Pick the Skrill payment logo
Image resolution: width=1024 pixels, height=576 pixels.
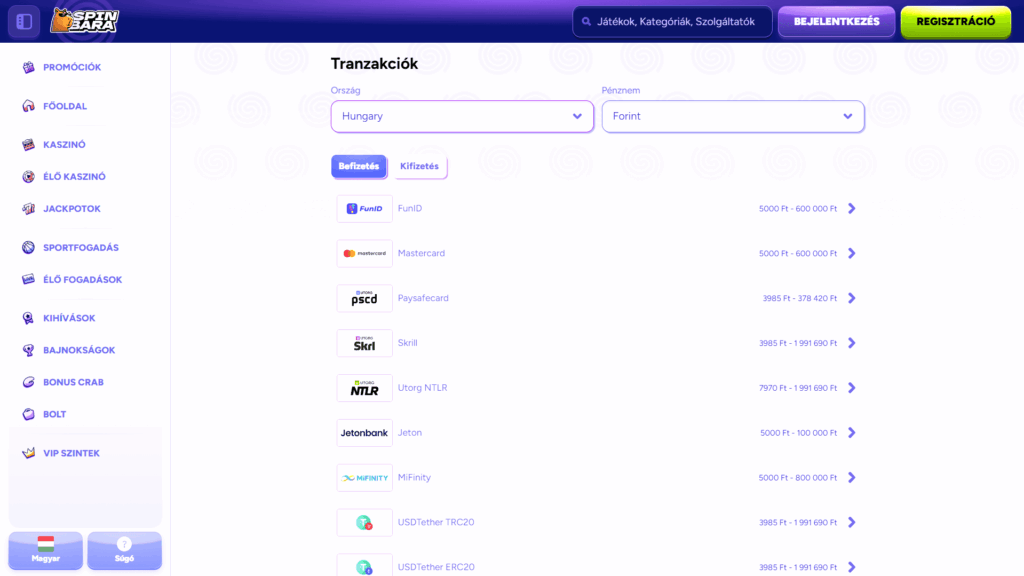point(364,343)
